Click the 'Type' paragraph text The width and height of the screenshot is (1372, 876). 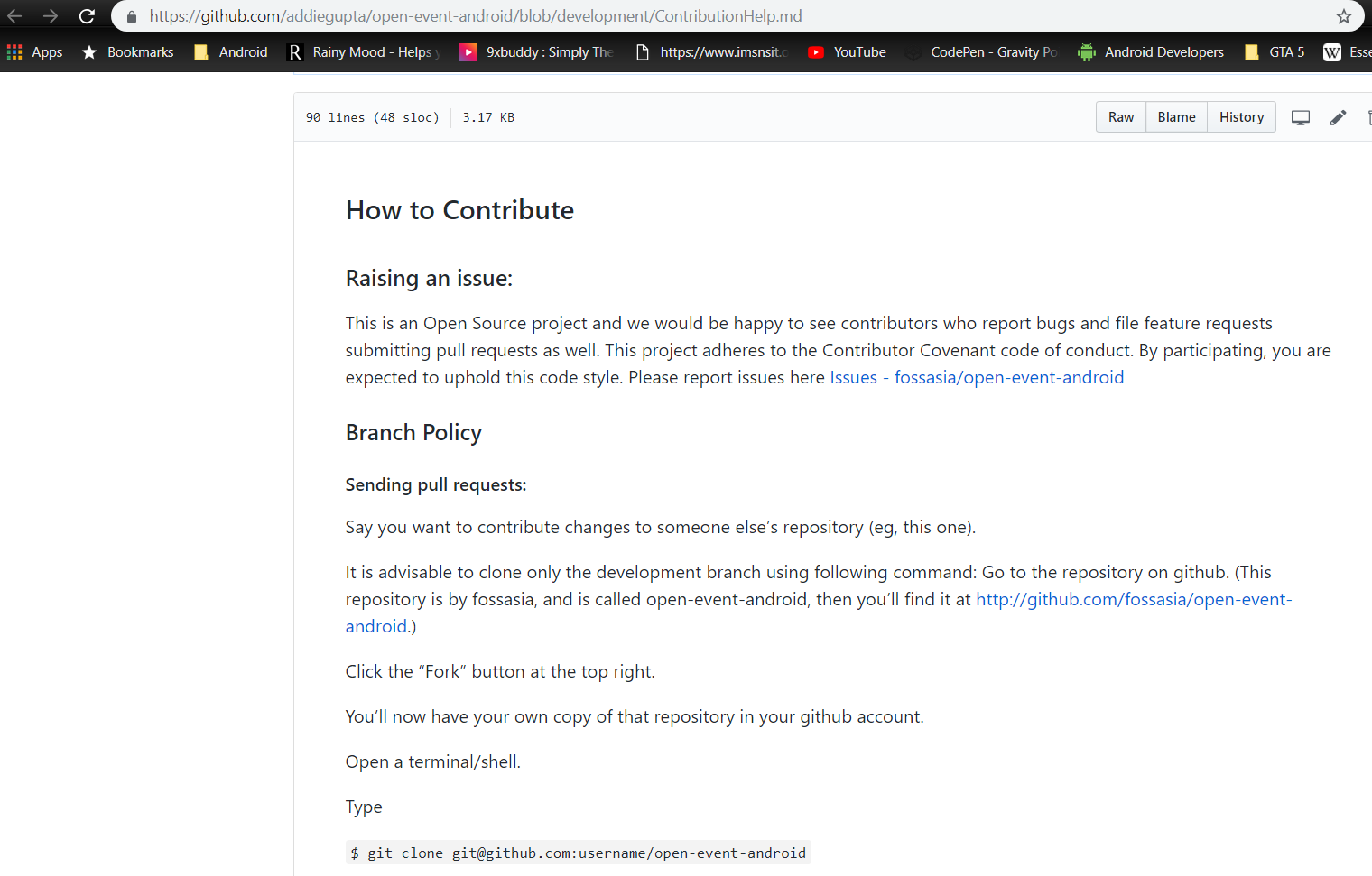(x=364, y=807)
